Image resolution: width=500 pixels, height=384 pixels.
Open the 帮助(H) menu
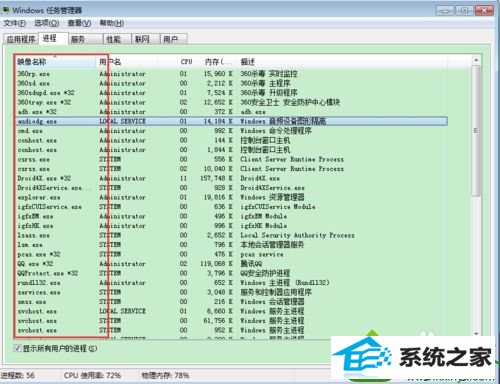point(112,23)
